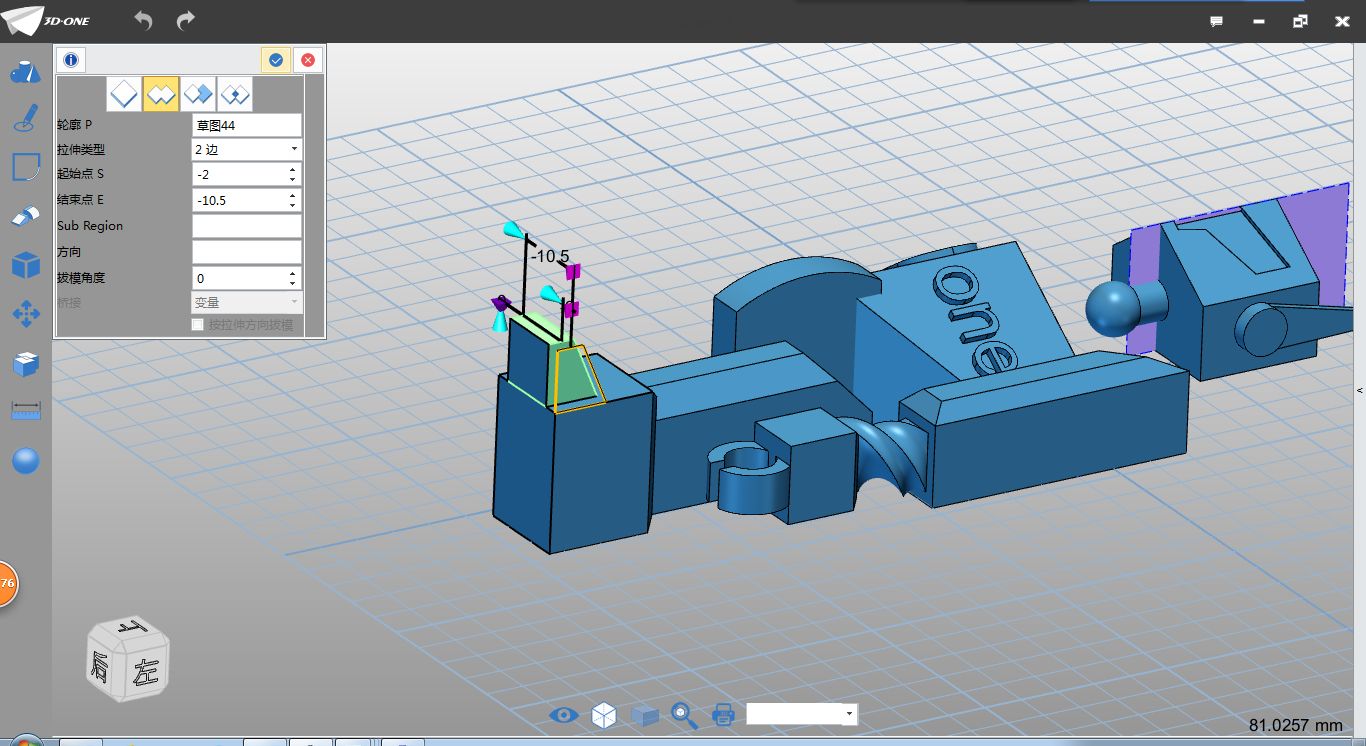Expand the right side panel arrow
Screen dimensions: 1366x746
click(x=1360, y=390)
